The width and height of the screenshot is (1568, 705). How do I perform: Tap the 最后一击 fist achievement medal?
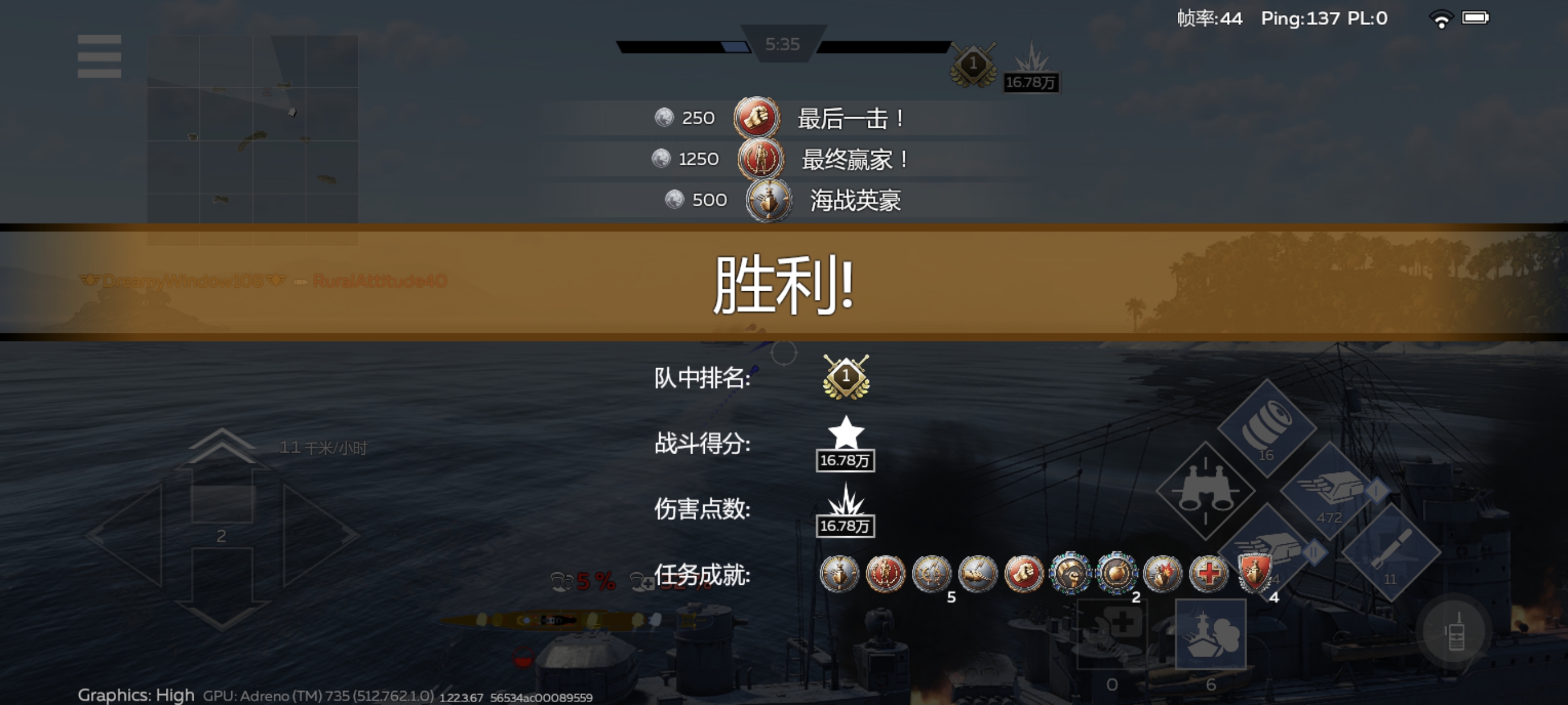coord(756,117)
